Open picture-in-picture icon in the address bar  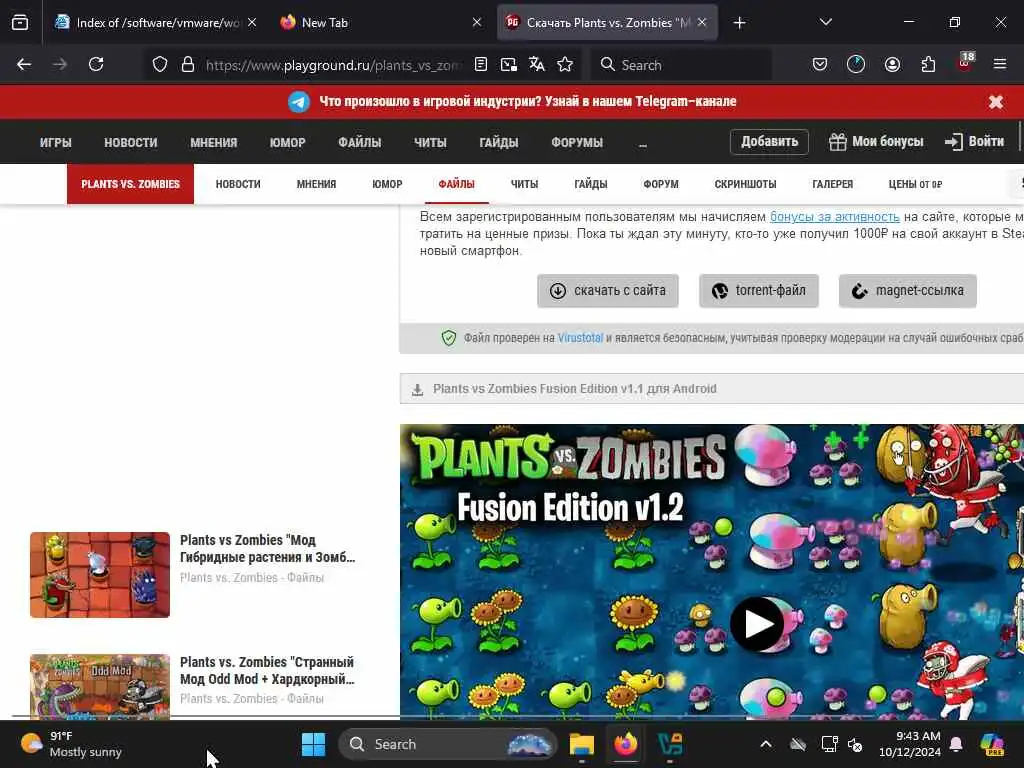[x=509, y=65]
